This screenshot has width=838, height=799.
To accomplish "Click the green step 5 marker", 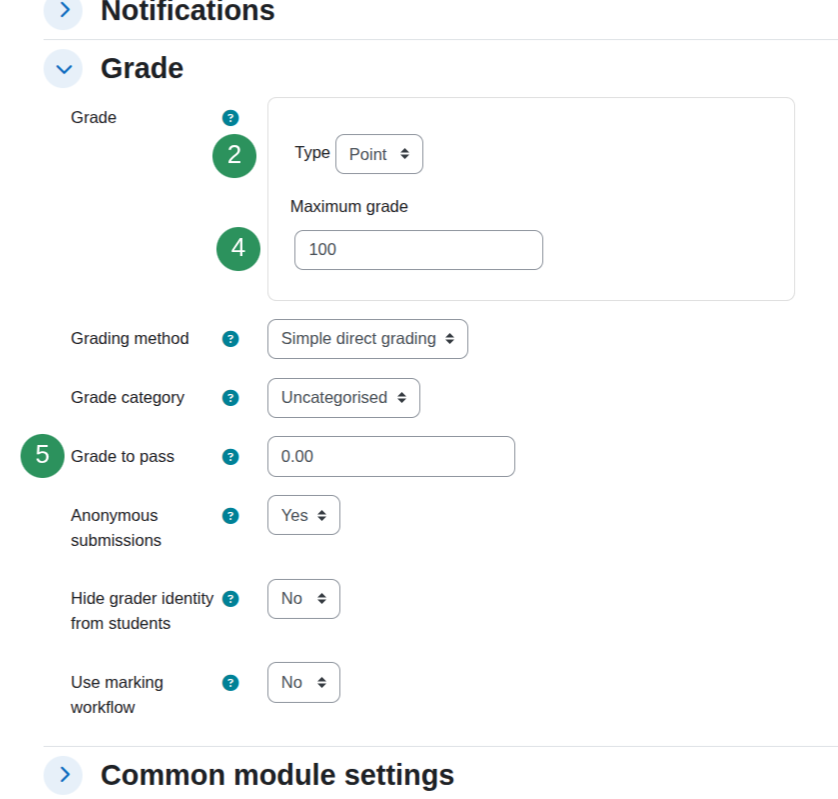I will (x=42, y=455).
